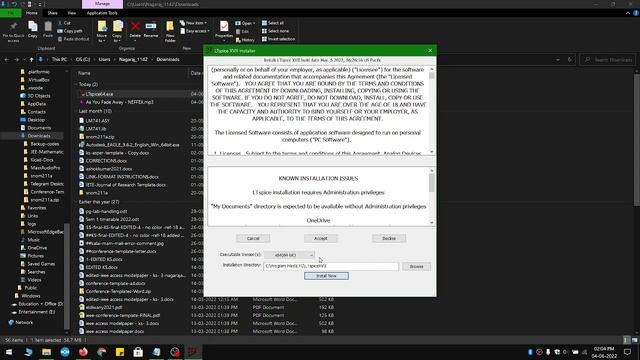Click History in ribbon Open group
Viewport: 640px width, 360px height.
pos(245,40)
